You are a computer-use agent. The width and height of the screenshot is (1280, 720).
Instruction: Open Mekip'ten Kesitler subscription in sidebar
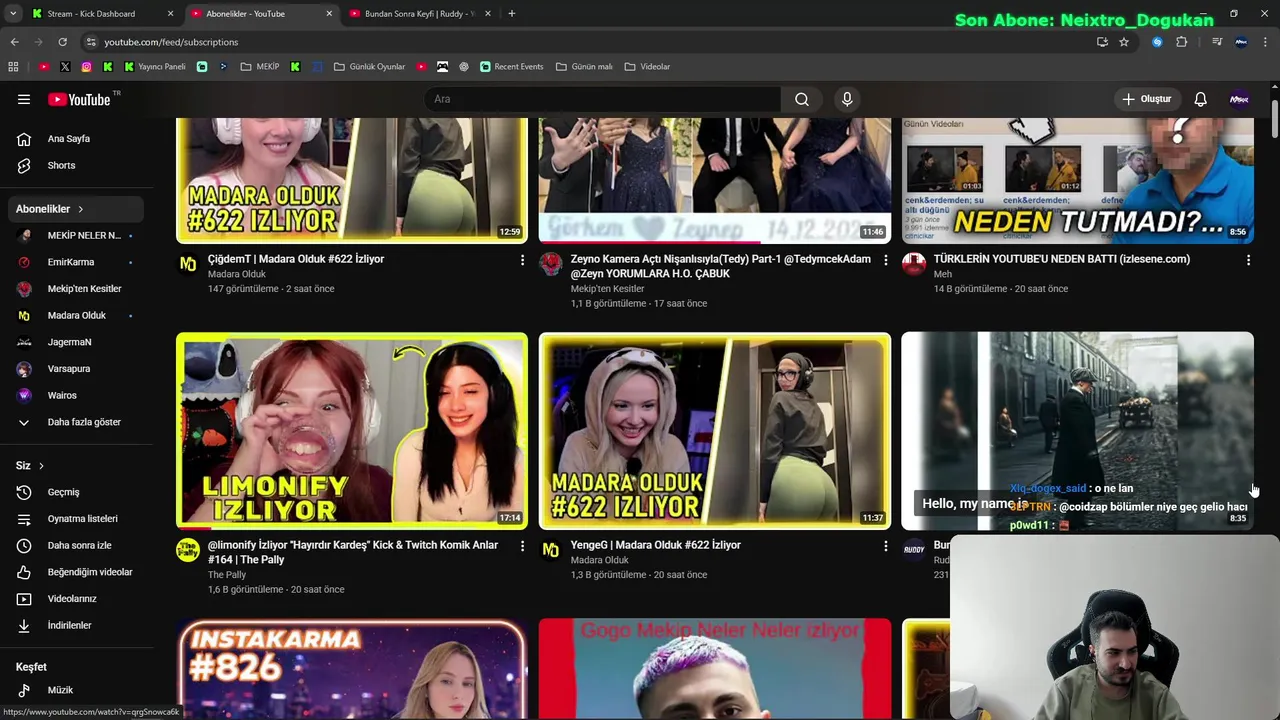click(x=78, y=288)
